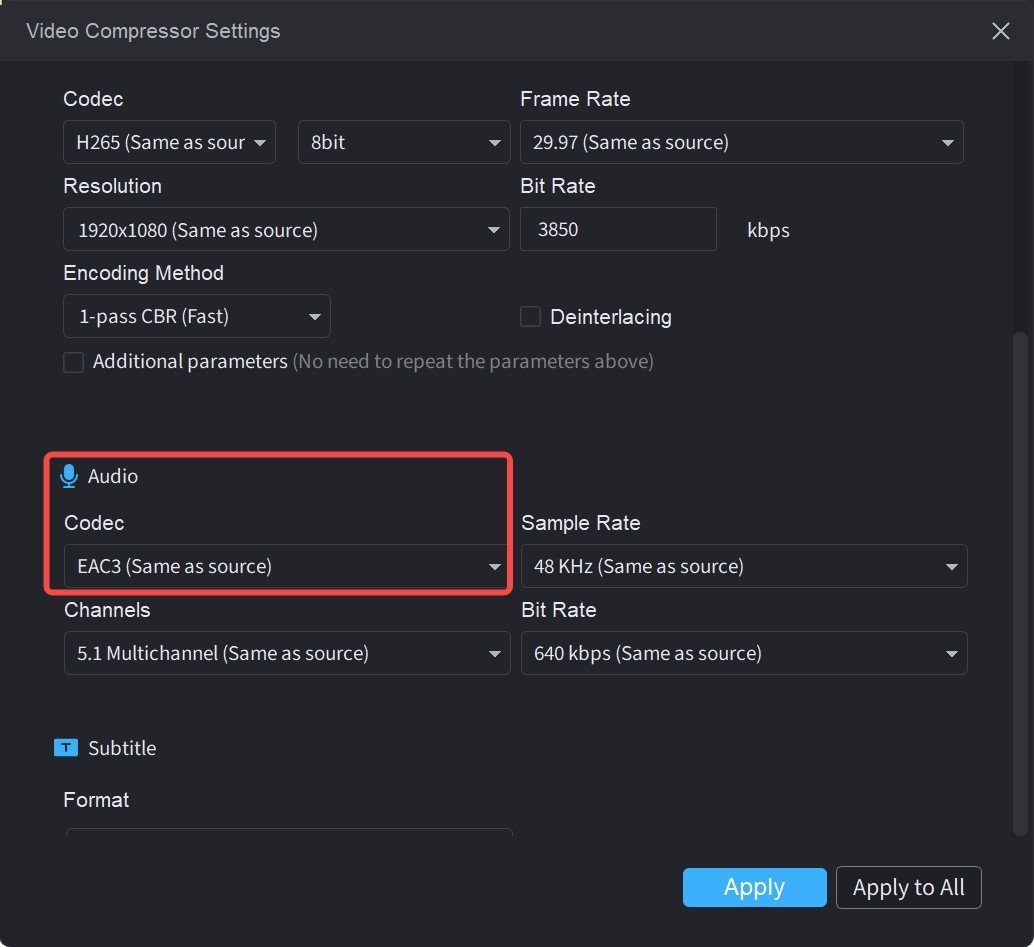This screenshot has width=1034, height=947.
Task: Click the Encoding Method label
Action: coord(143,273)
